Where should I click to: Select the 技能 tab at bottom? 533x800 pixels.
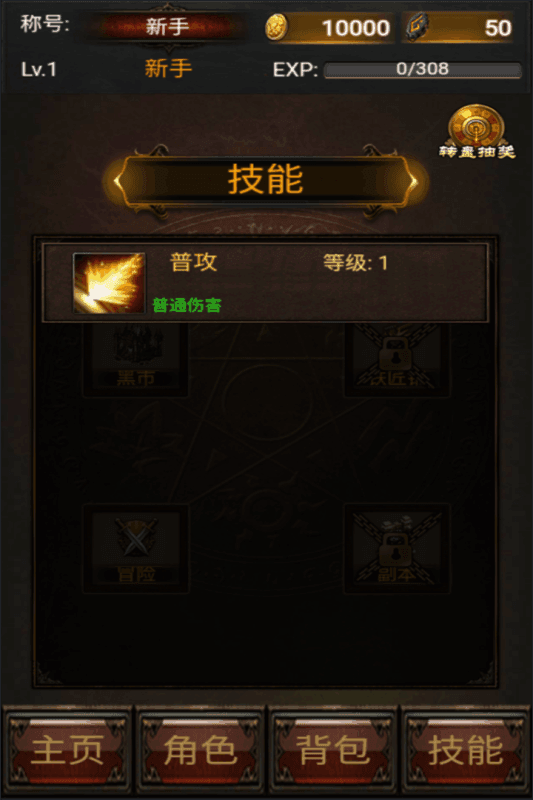[x=466, y=750]
